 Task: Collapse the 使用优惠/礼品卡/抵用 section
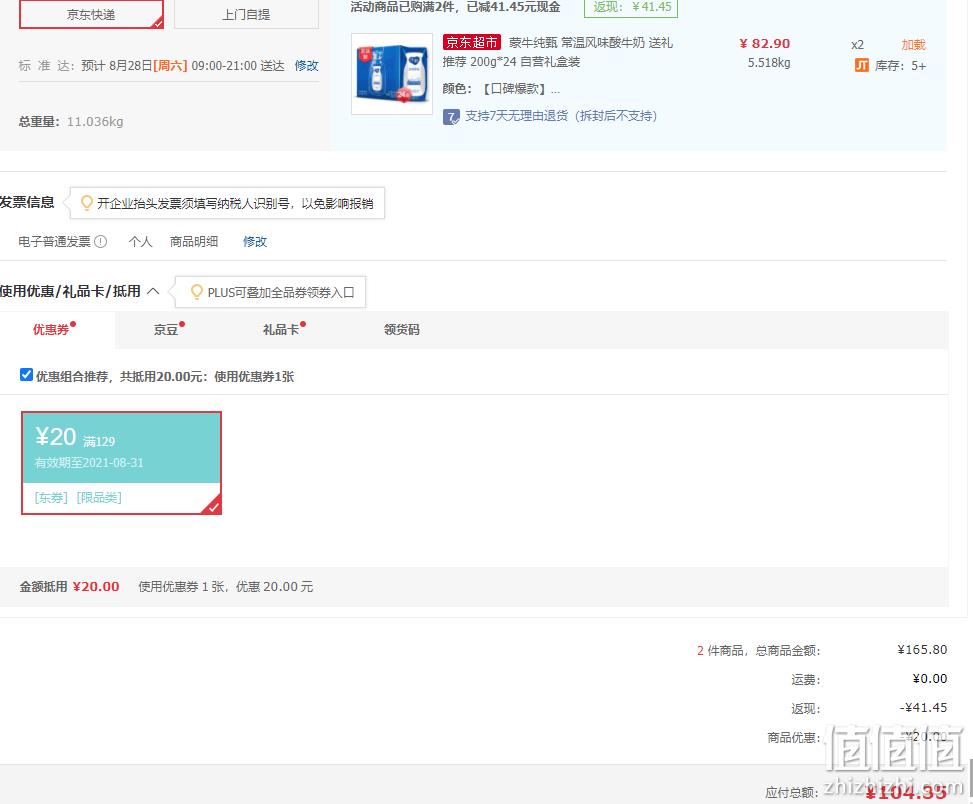click(153, 292)
